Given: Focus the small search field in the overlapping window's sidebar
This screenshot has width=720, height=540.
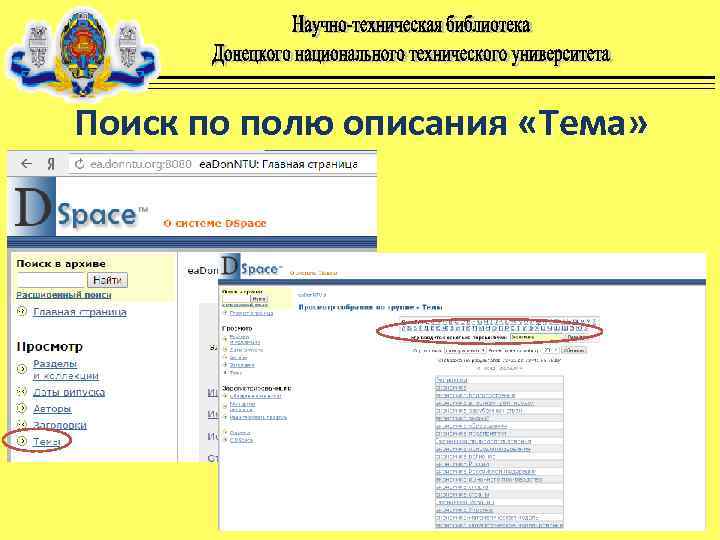Looking at the screenshot, I should [236, 299].
